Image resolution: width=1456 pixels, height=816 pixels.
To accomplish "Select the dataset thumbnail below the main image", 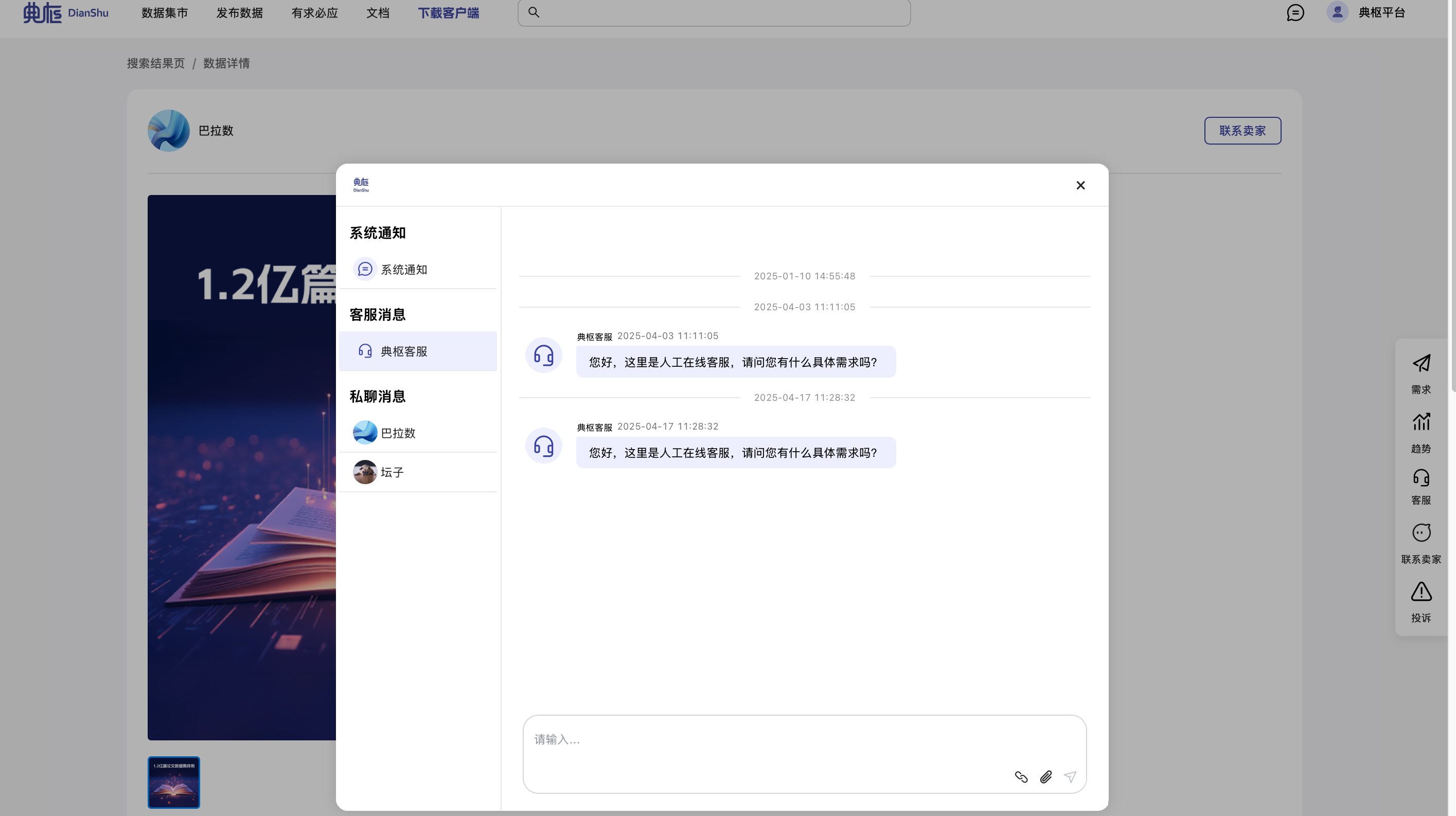I will (x=173, y=782).
